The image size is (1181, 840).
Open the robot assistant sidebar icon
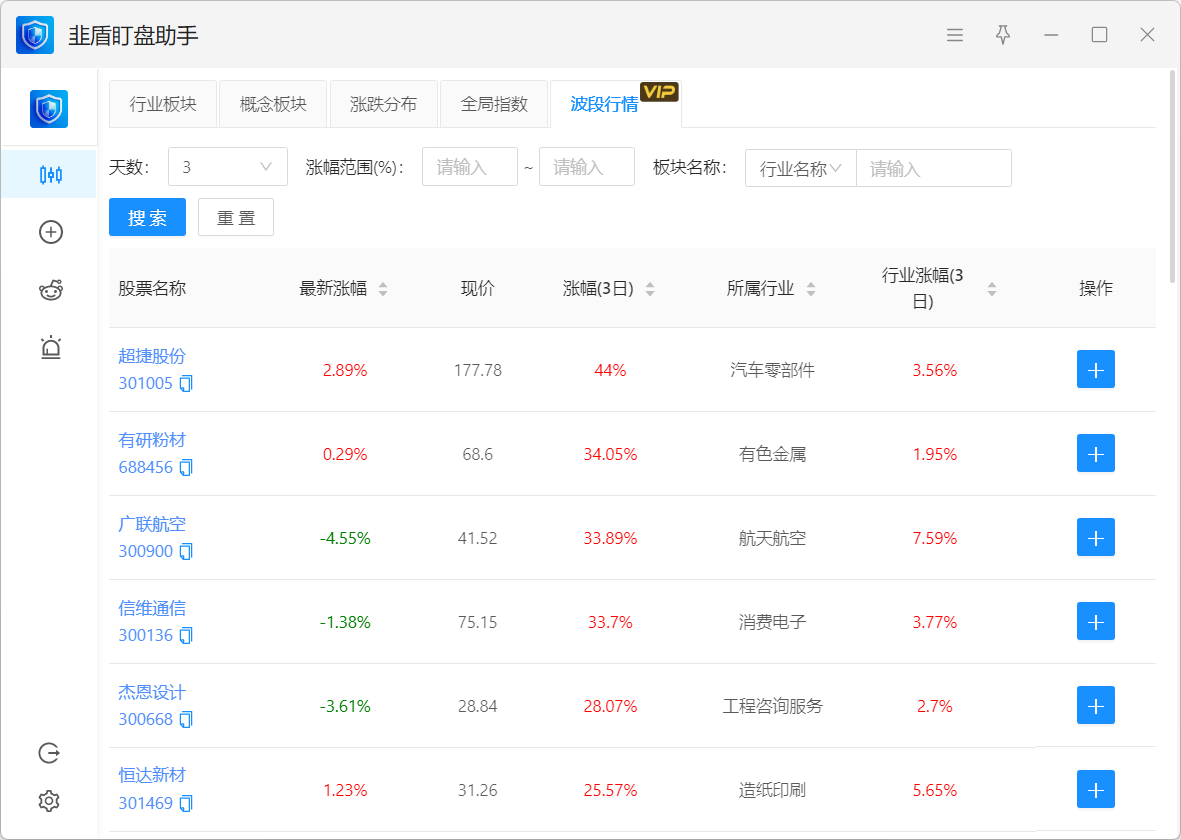click(x=50, y=290)
